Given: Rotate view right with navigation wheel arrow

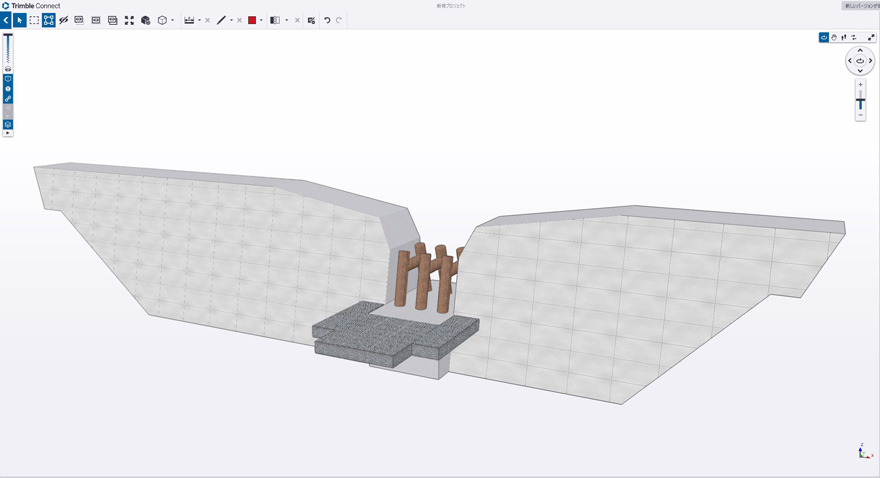Looking at the screenshot, I should [x=871, y=61].
